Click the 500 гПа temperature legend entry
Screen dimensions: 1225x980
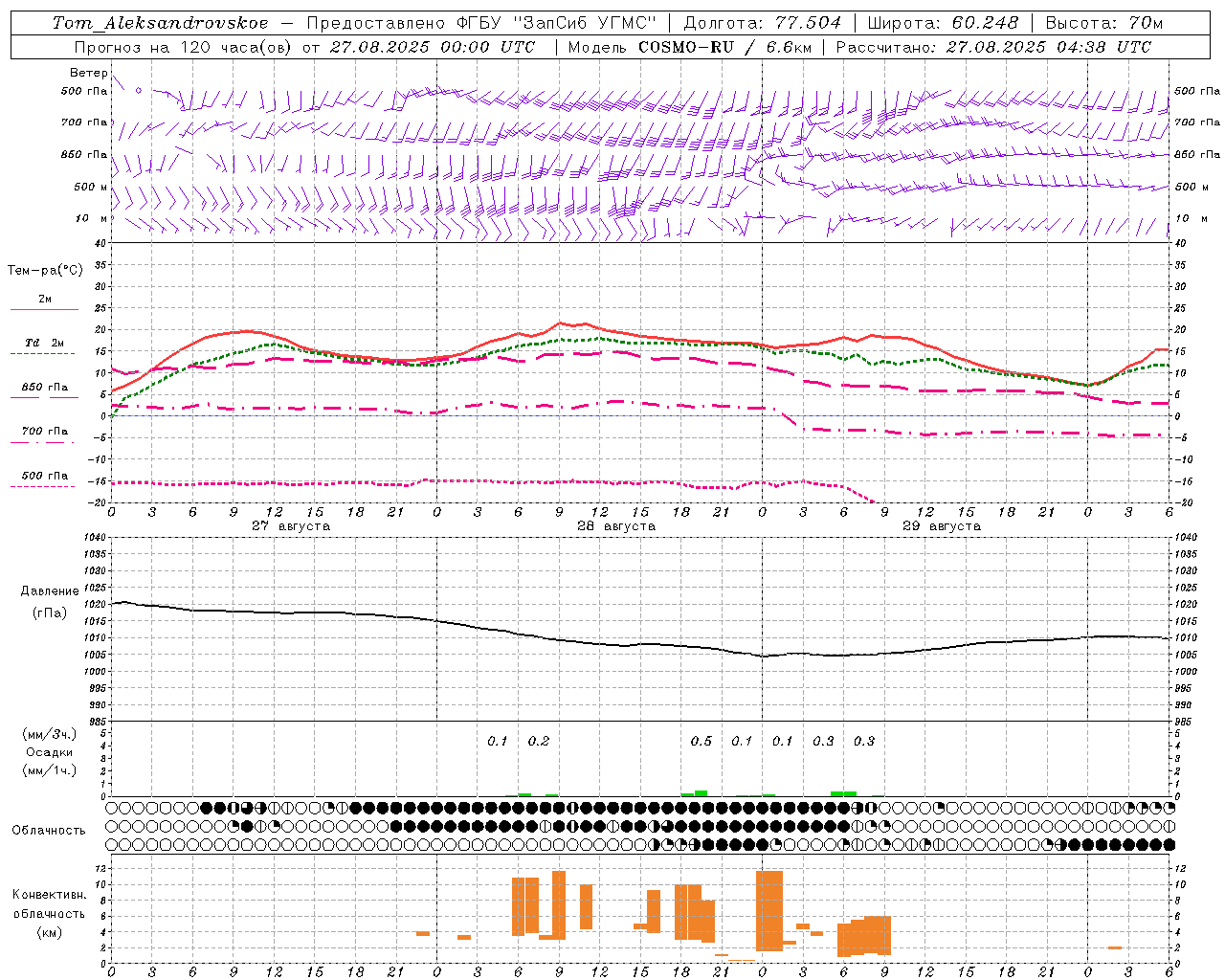45,476
